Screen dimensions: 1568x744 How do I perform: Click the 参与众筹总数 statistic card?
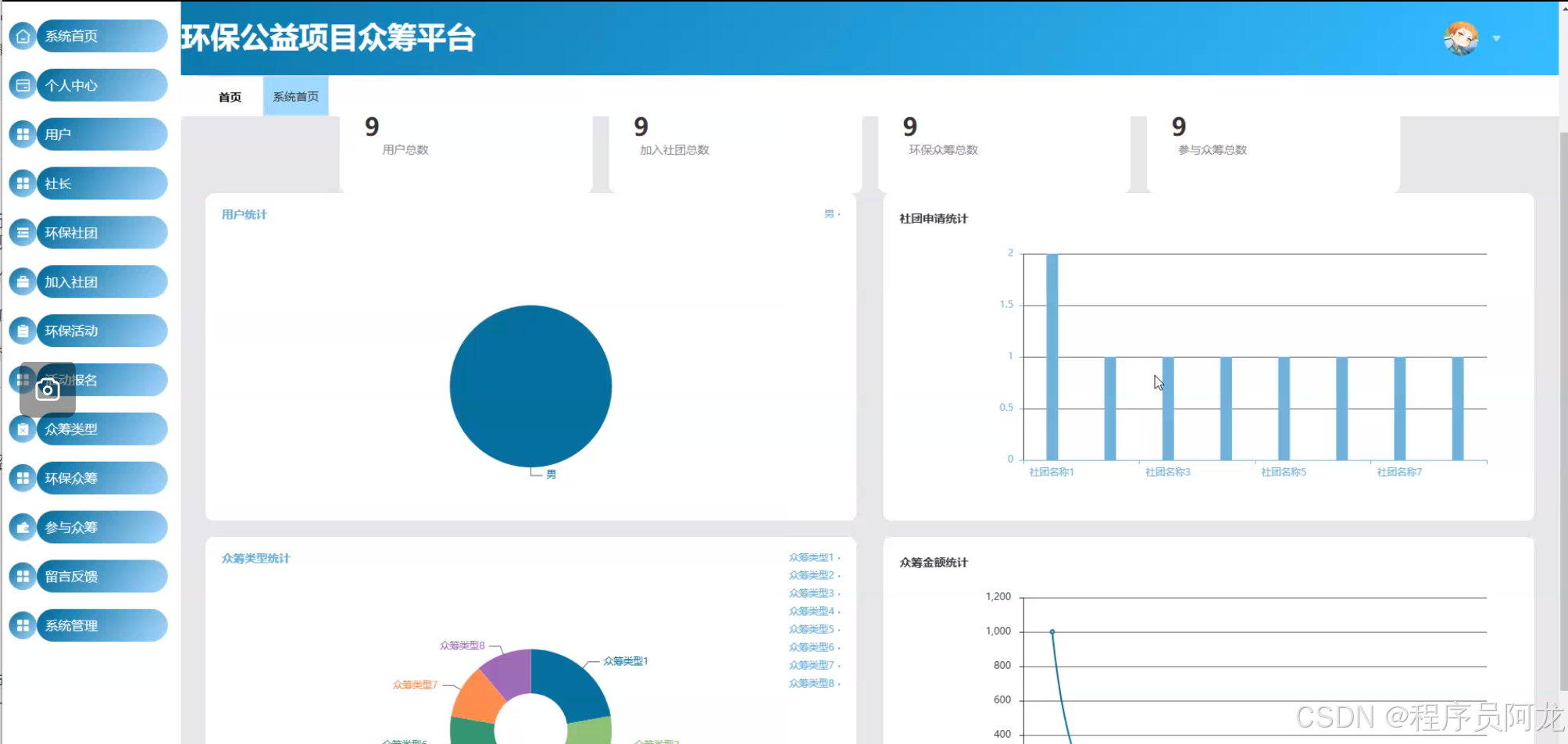(x=1273, y=153)
